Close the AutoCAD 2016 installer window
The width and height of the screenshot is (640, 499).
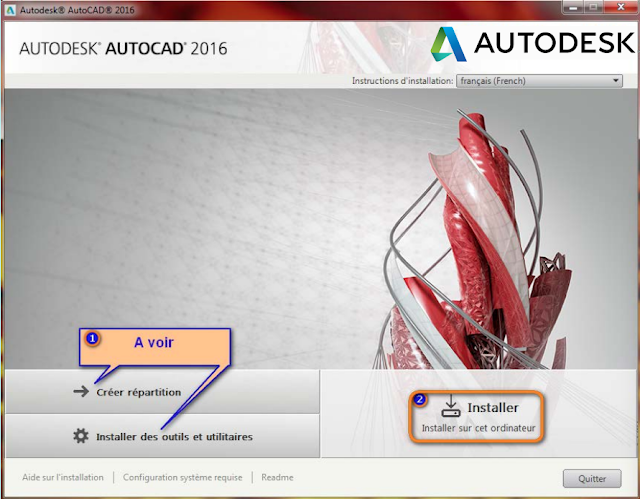621,7
